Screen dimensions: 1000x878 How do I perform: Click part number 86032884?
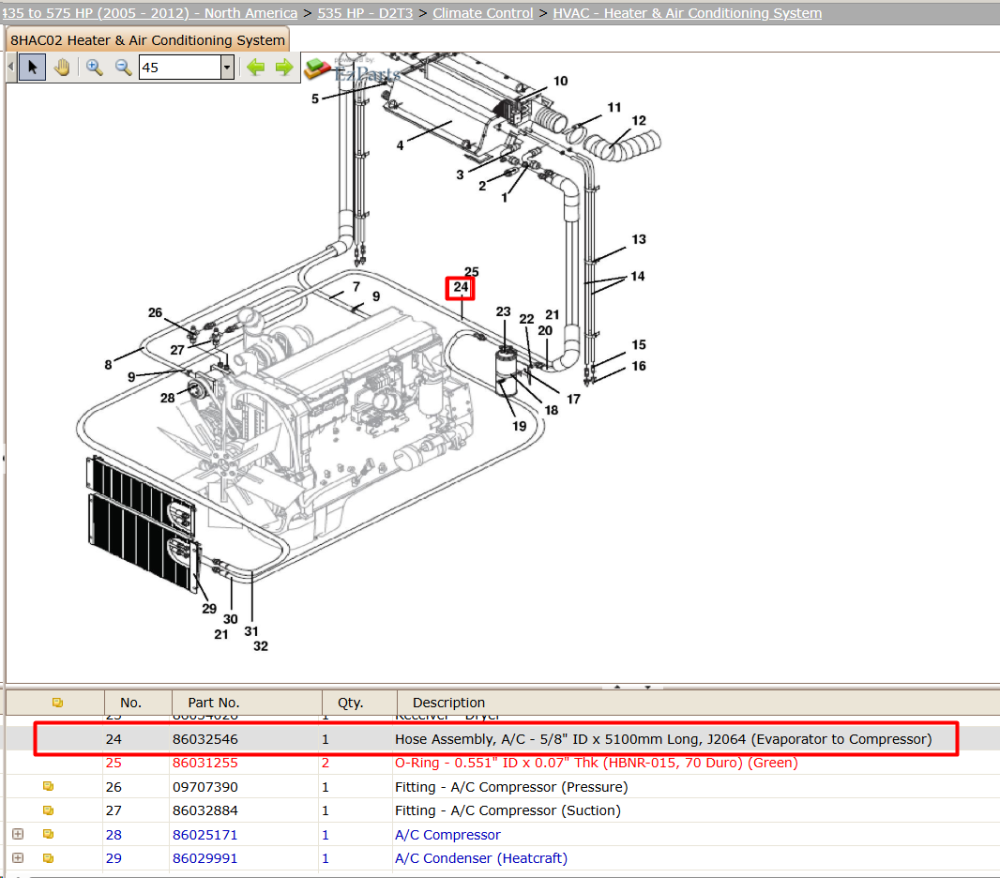coord(205,810)
